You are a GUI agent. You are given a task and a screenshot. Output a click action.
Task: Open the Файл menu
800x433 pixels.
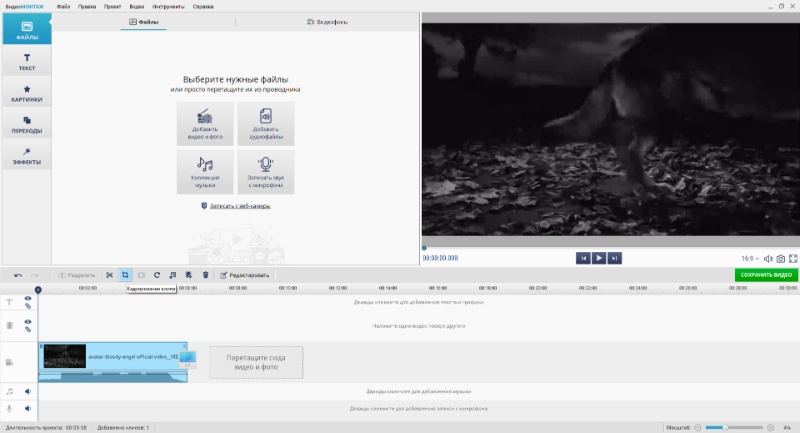pos(64,6)
